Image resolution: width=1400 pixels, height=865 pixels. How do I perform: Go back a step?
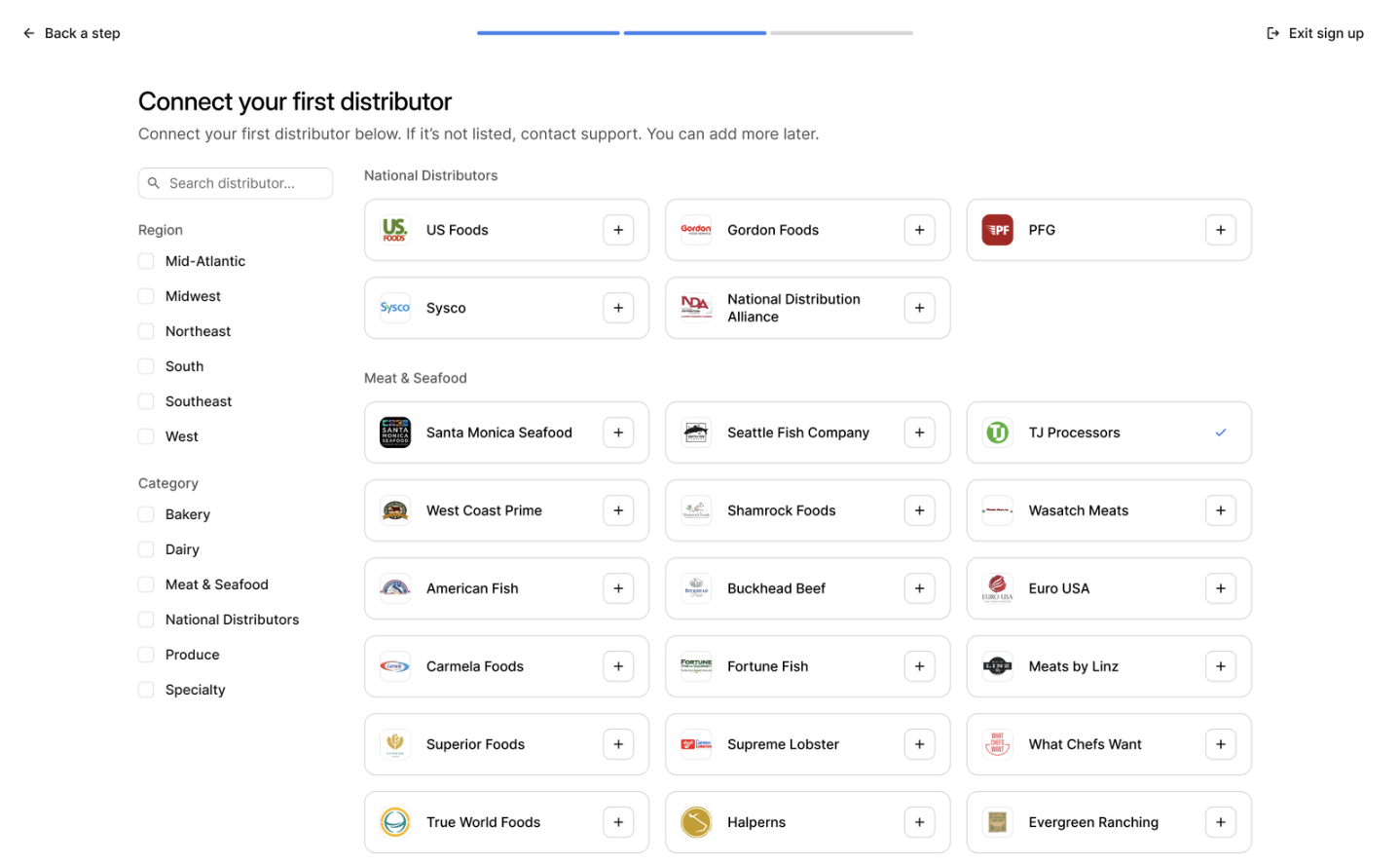click(x=72, y=33)
